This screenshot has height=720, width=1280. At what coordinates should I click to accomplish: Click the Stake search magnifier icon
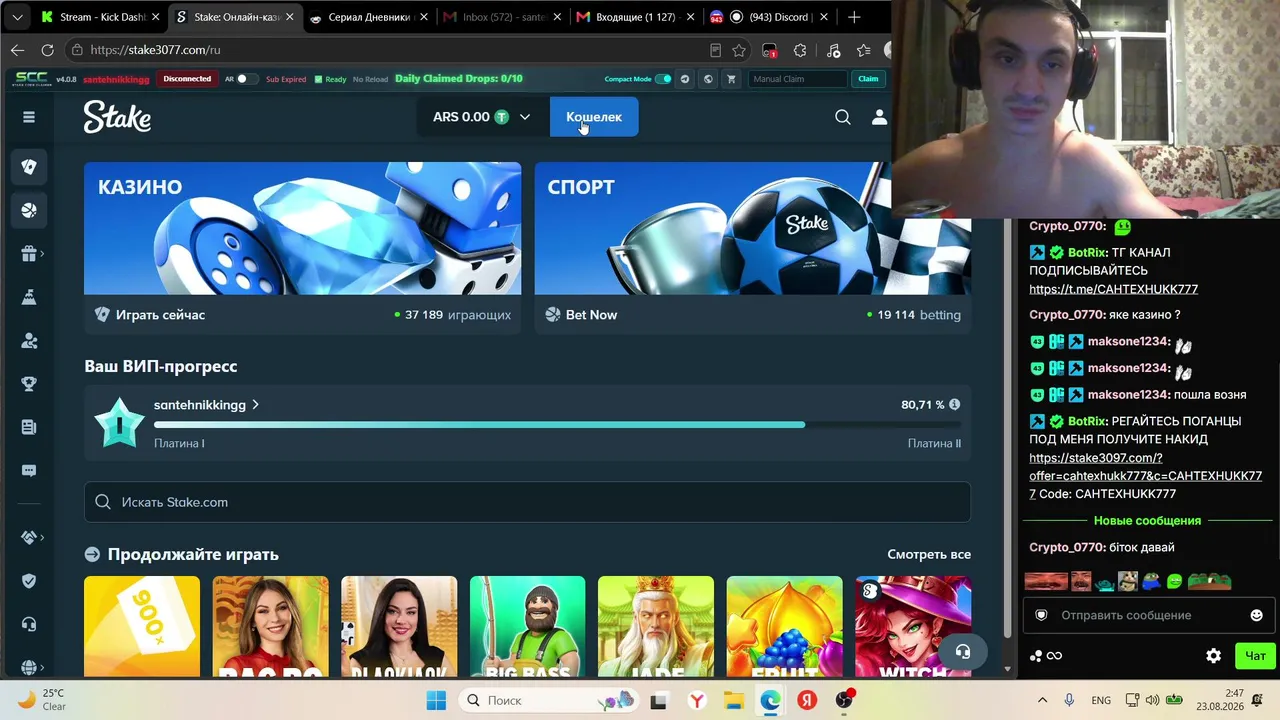[843, 117]
